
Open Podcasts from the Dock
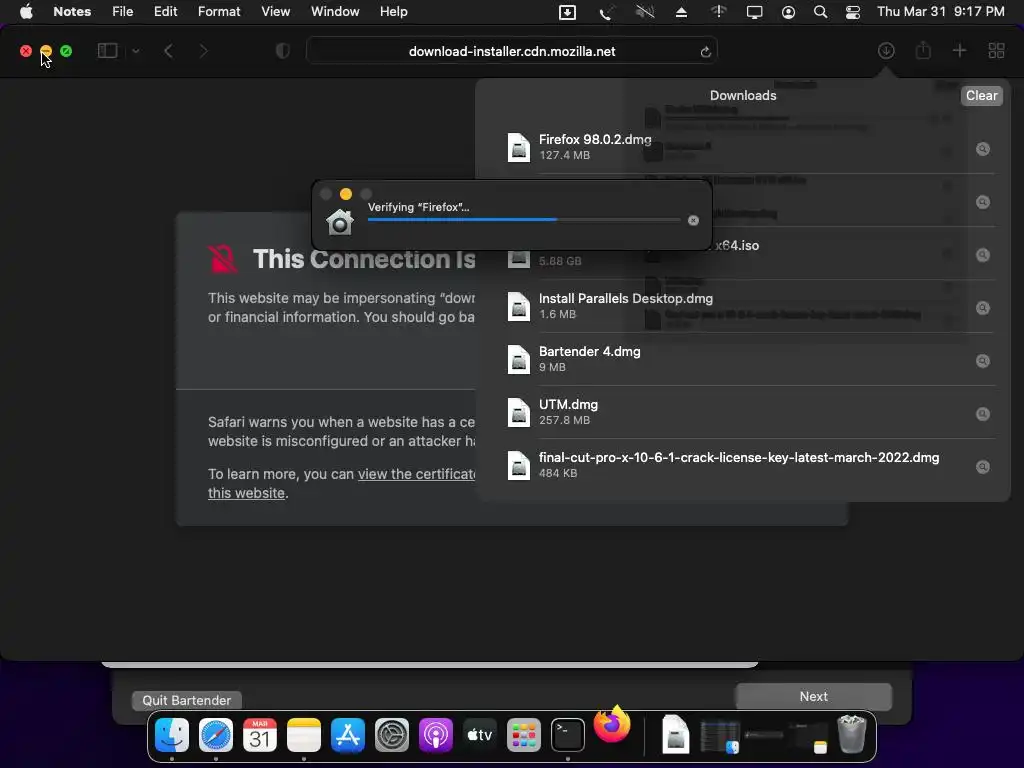(x=436, y=735)
